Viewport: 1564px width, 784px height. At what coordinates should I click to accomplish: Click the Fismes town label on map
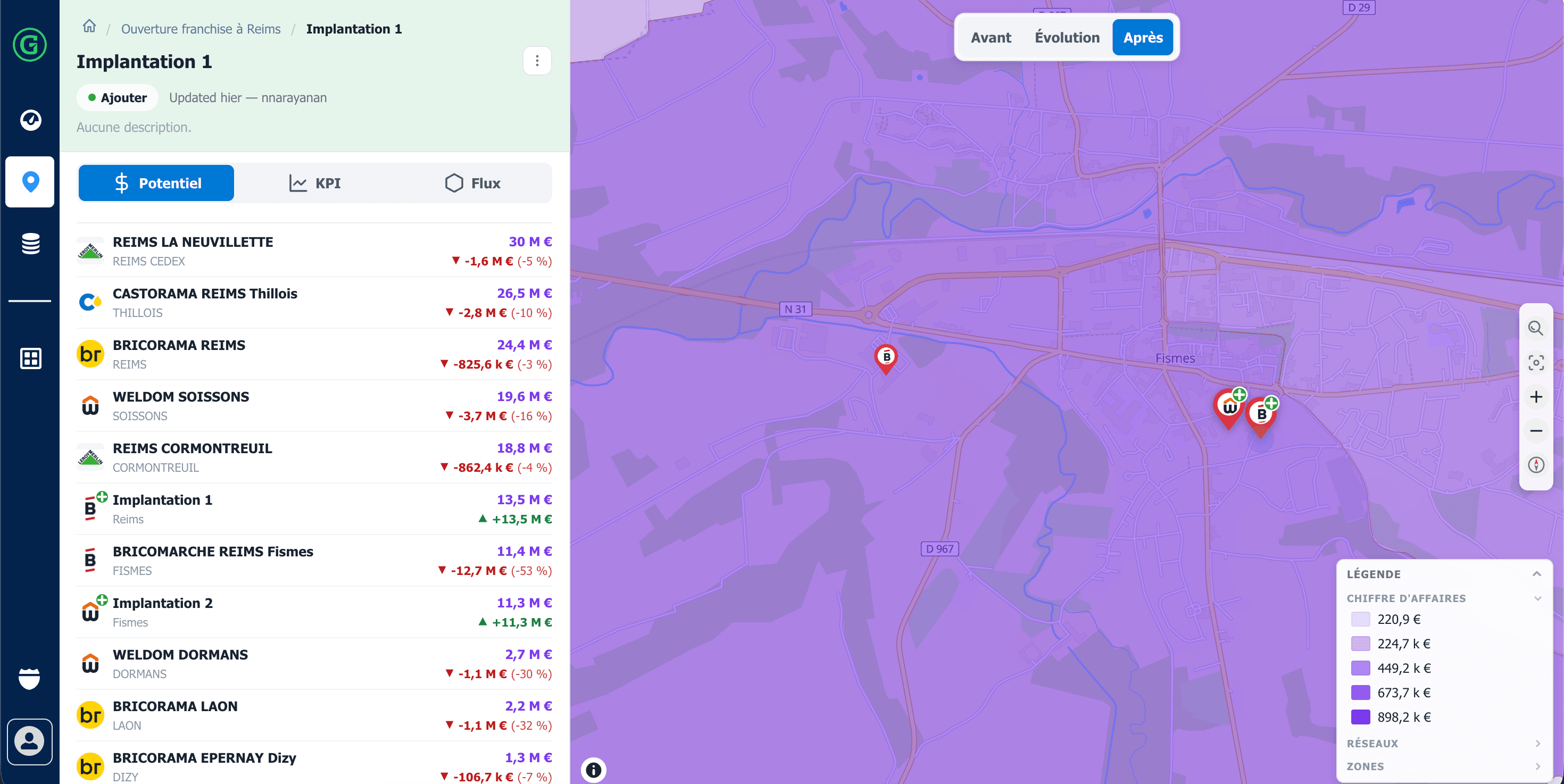[1175, 358]
